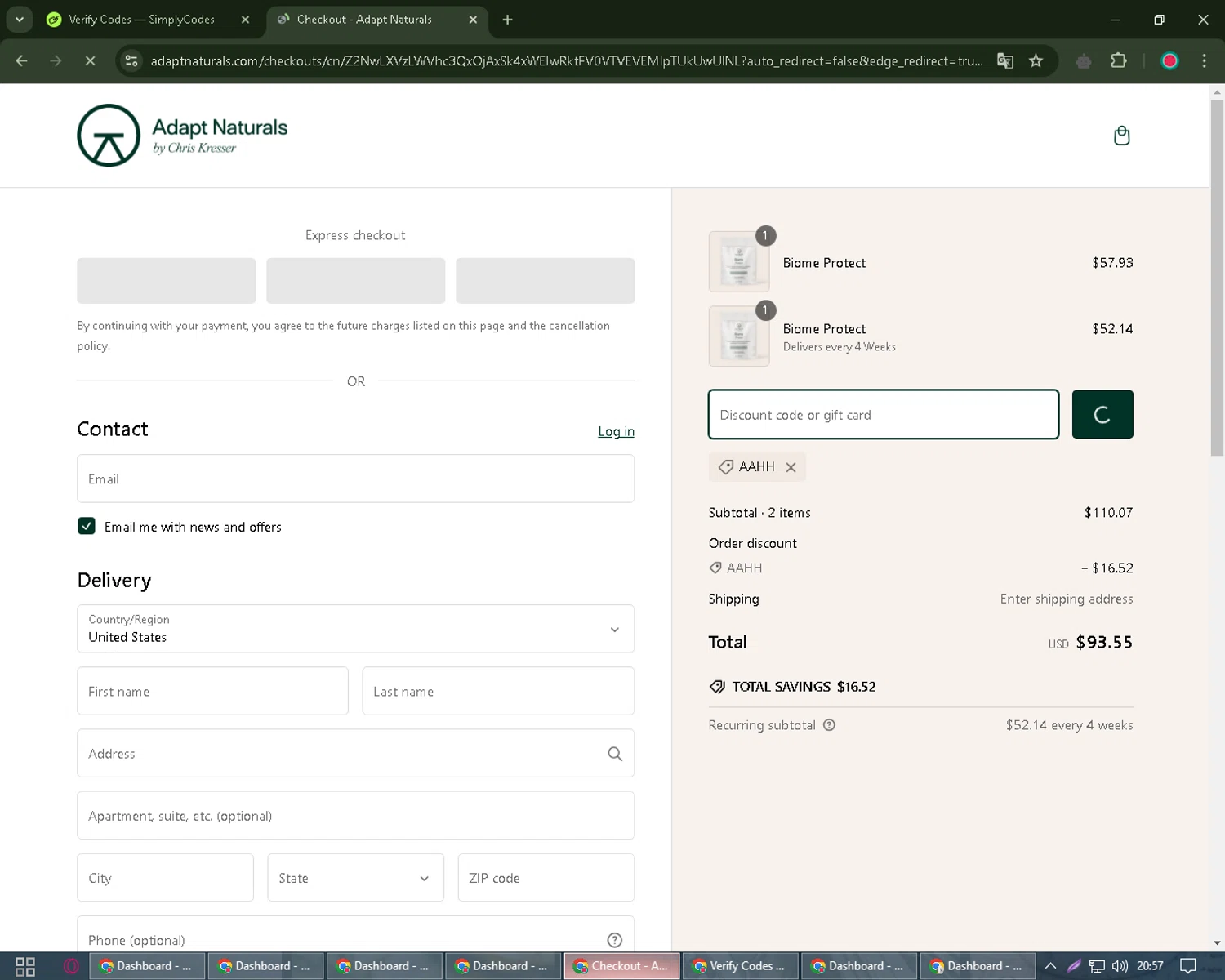
Task: Bookmark this page with the star icon
Action: pyautogui.click(x=1036, y=60)
